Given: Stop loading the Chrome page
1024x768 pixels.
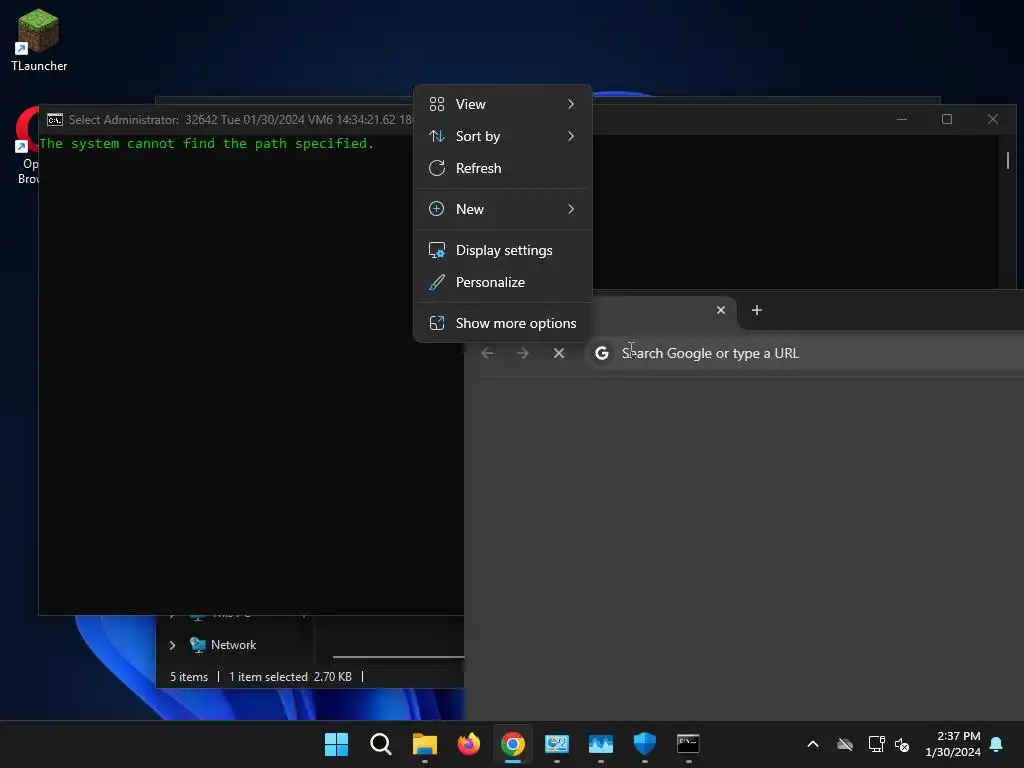Looking at the screenshot, I should pos(559,354).
